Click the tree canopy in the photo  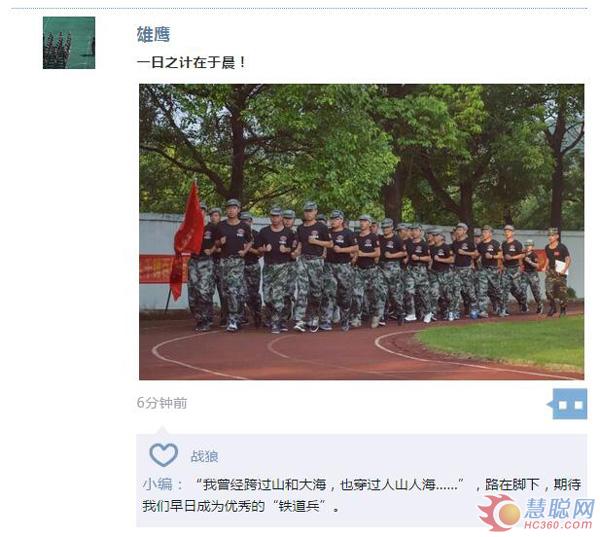(x=362, y=149)
